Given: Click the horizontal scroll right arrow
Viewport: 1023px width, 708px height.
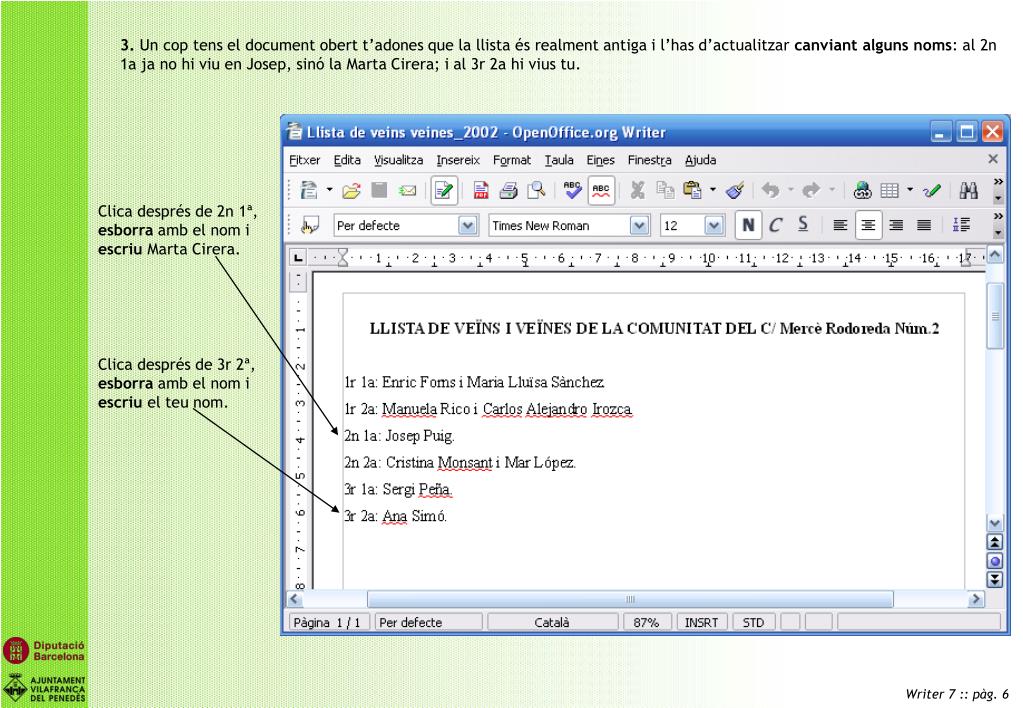Looking at the screenshot, I should 976,599.
